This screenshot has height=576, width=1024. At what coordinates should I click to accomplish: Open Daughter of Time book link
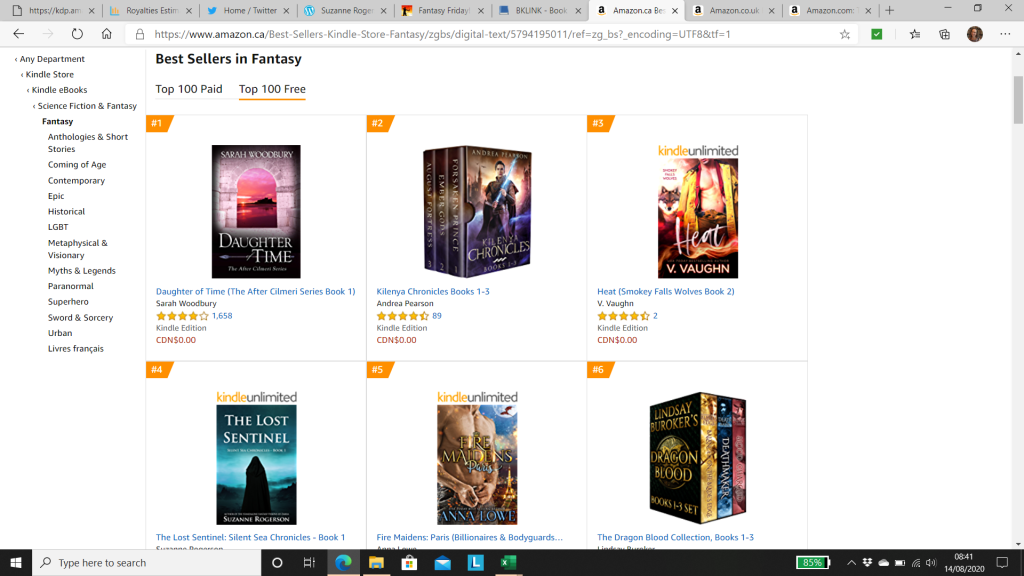[x=255, y=291]
